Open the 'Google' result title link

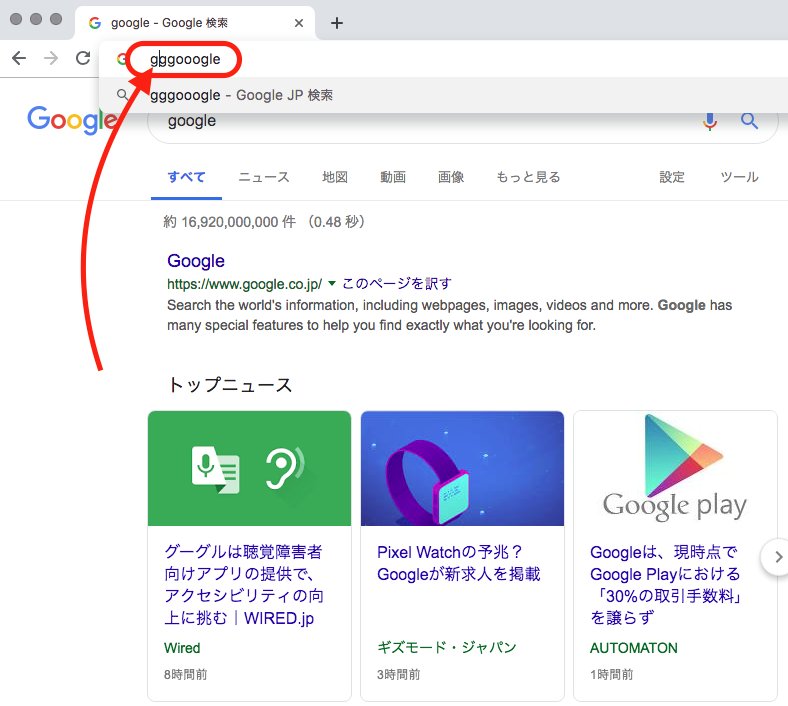coord(195,261)
